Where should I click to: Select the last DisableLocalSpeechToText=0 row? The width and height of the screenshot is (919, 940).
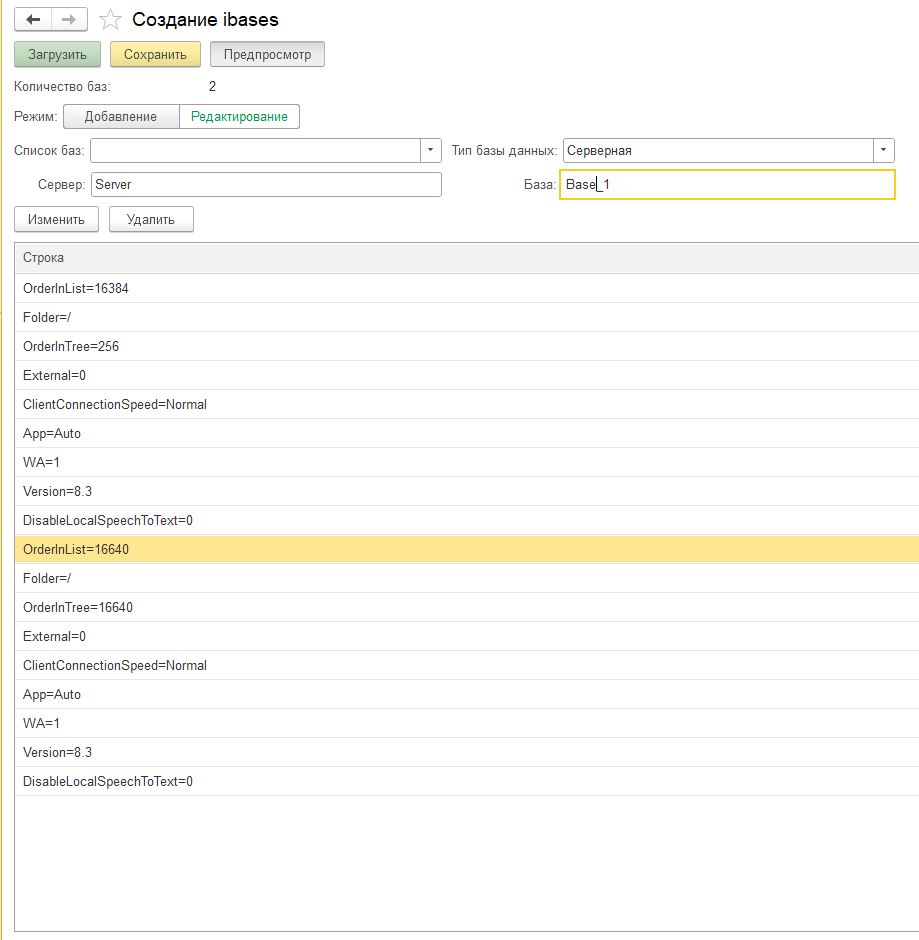coord(467,781)
